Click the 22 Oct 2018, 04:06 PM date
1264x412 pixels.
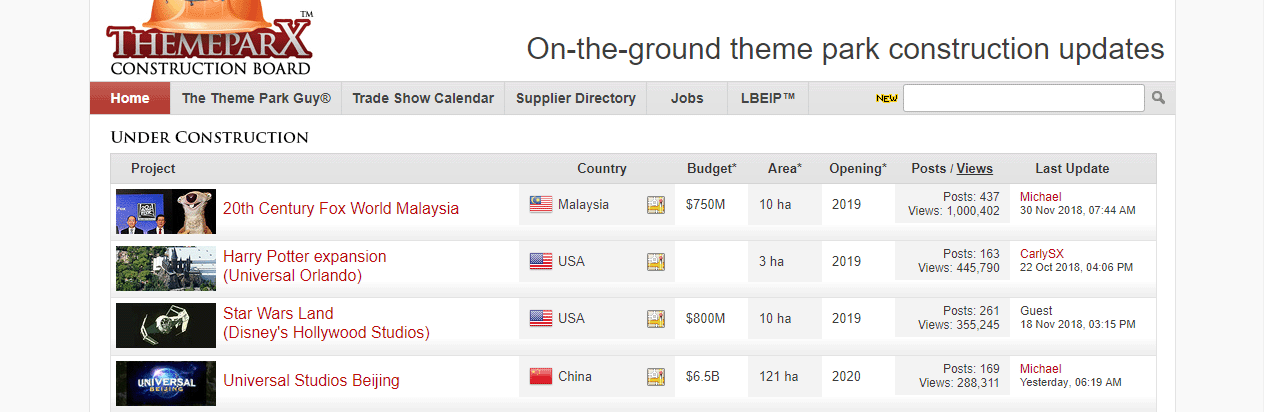(1077, 268)
